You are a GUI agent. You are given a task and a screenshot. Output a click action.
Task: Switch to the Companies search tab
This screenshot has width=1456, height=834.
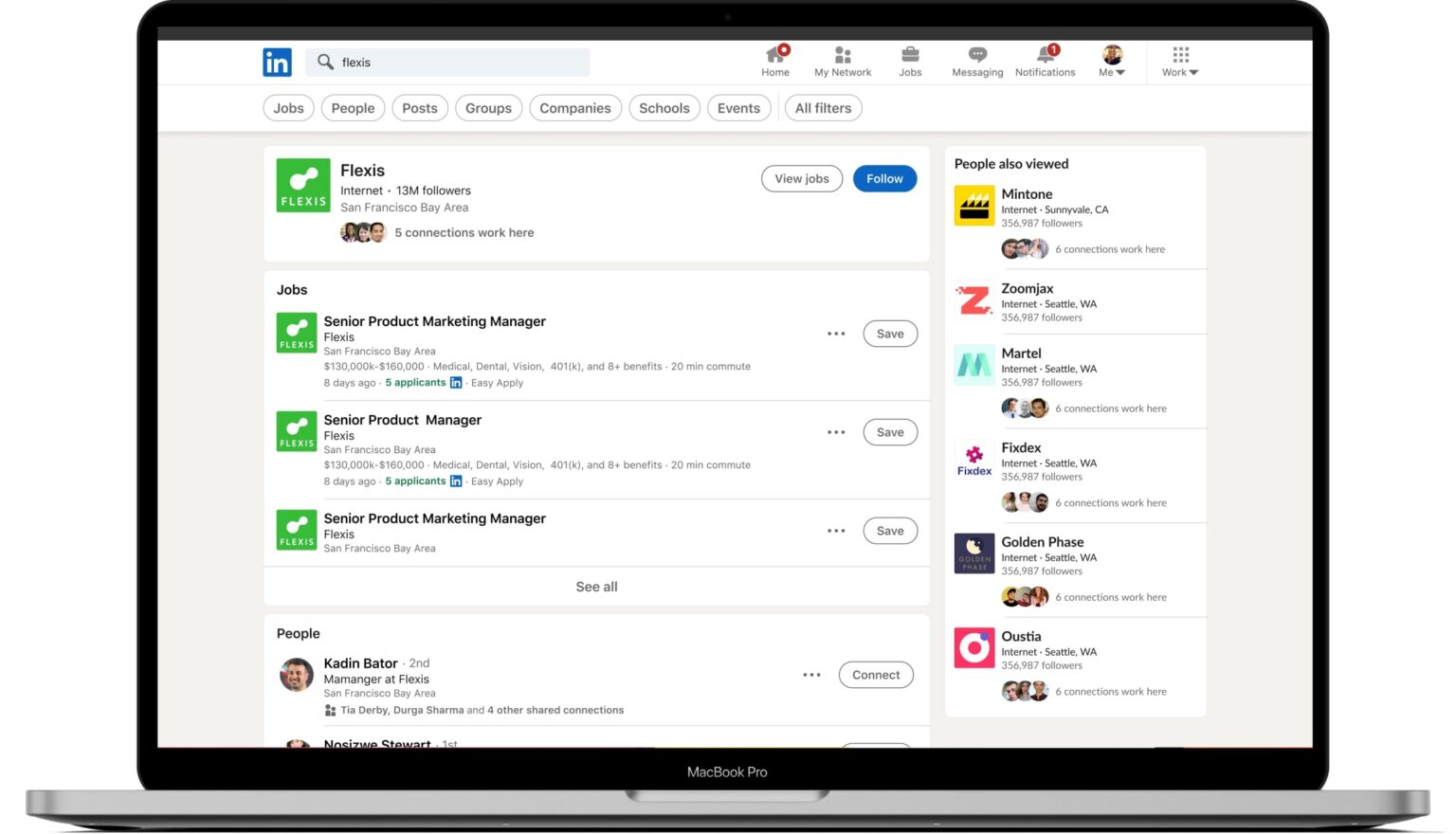pyautogui.click(x=574, y=107)
